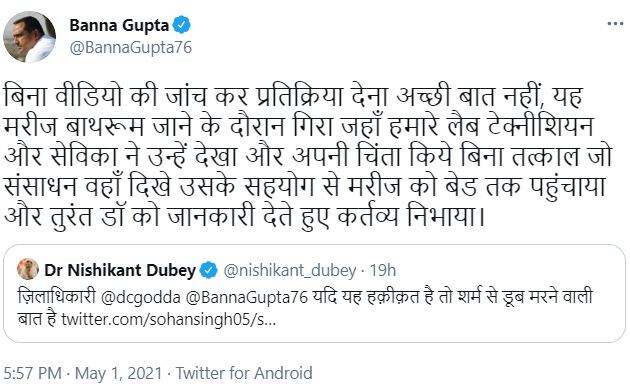Open the @BannaGupta76 handle under the name
The image size is (630, 384).
coord(131,47)
